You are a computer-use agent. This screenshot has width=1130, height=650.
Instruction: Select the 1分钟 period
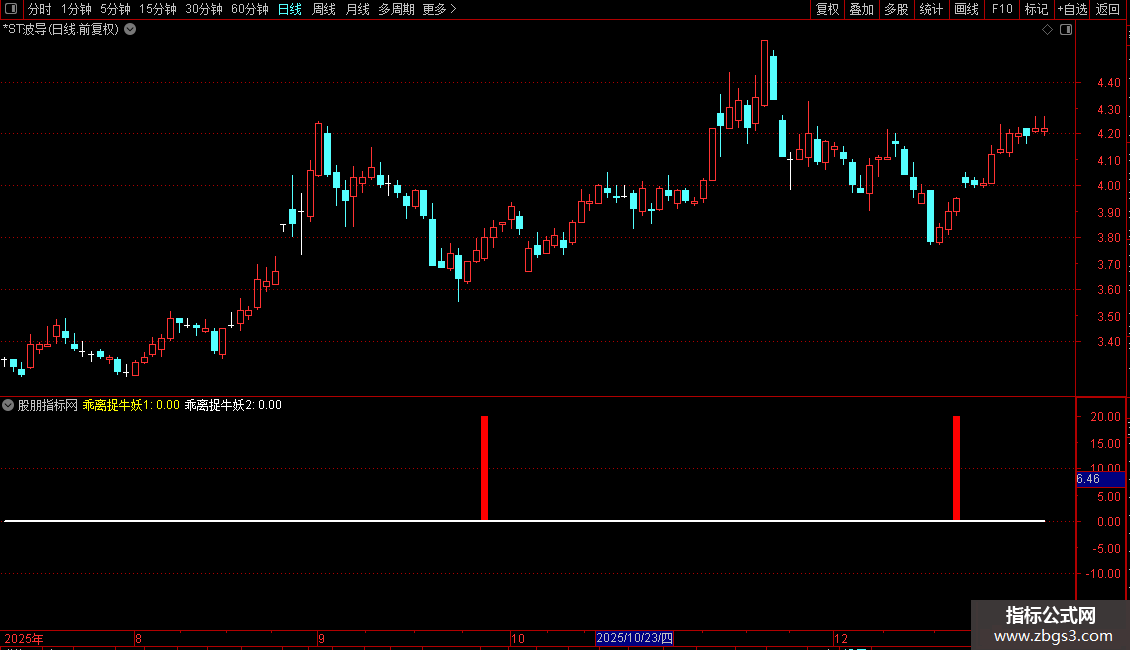[76, 9]
